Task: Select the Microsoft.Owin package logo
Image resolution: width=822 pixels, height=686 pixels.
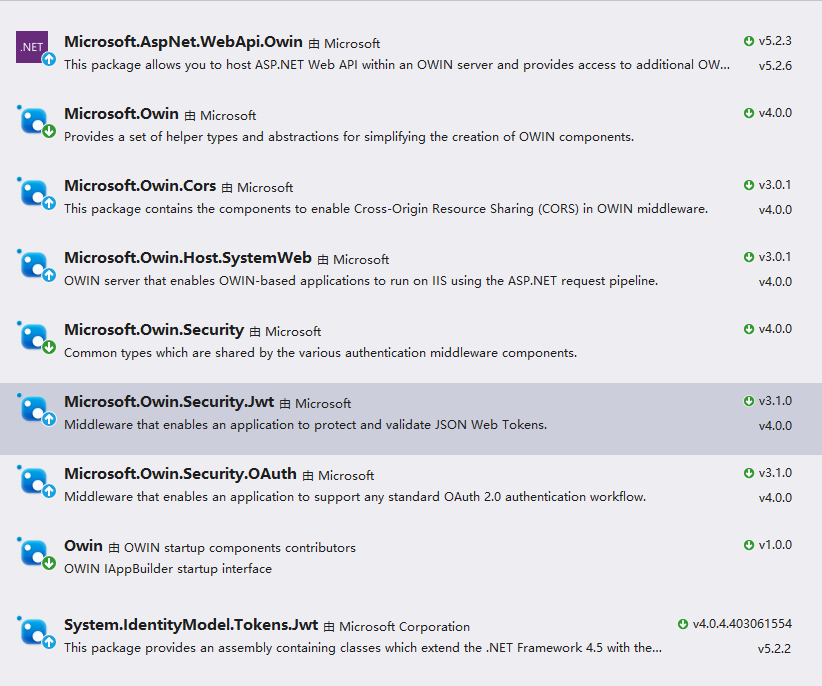Action: 31,120
